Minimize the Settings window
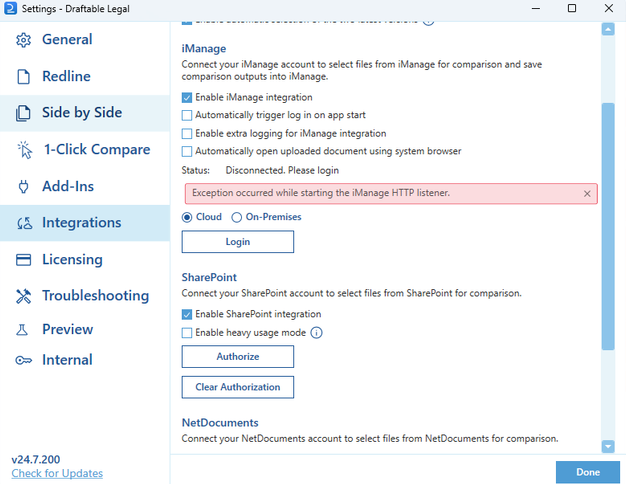626x484 pixels. click(536, 8)
